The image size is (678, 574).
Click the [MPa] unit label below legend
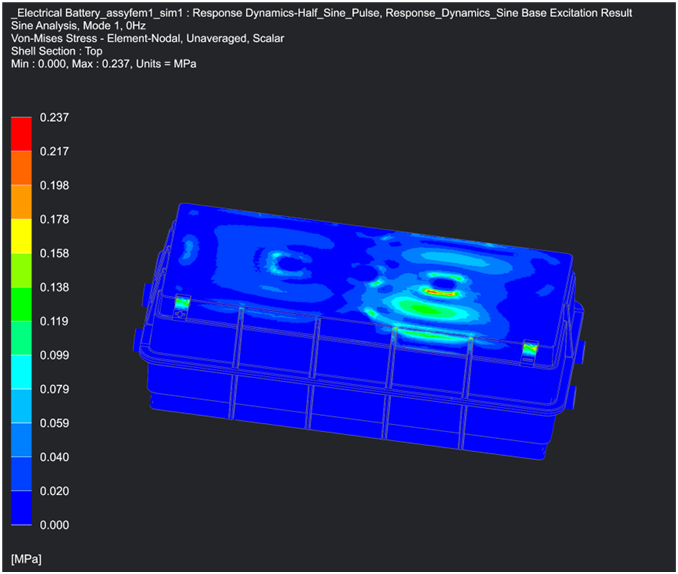[26, 555]
